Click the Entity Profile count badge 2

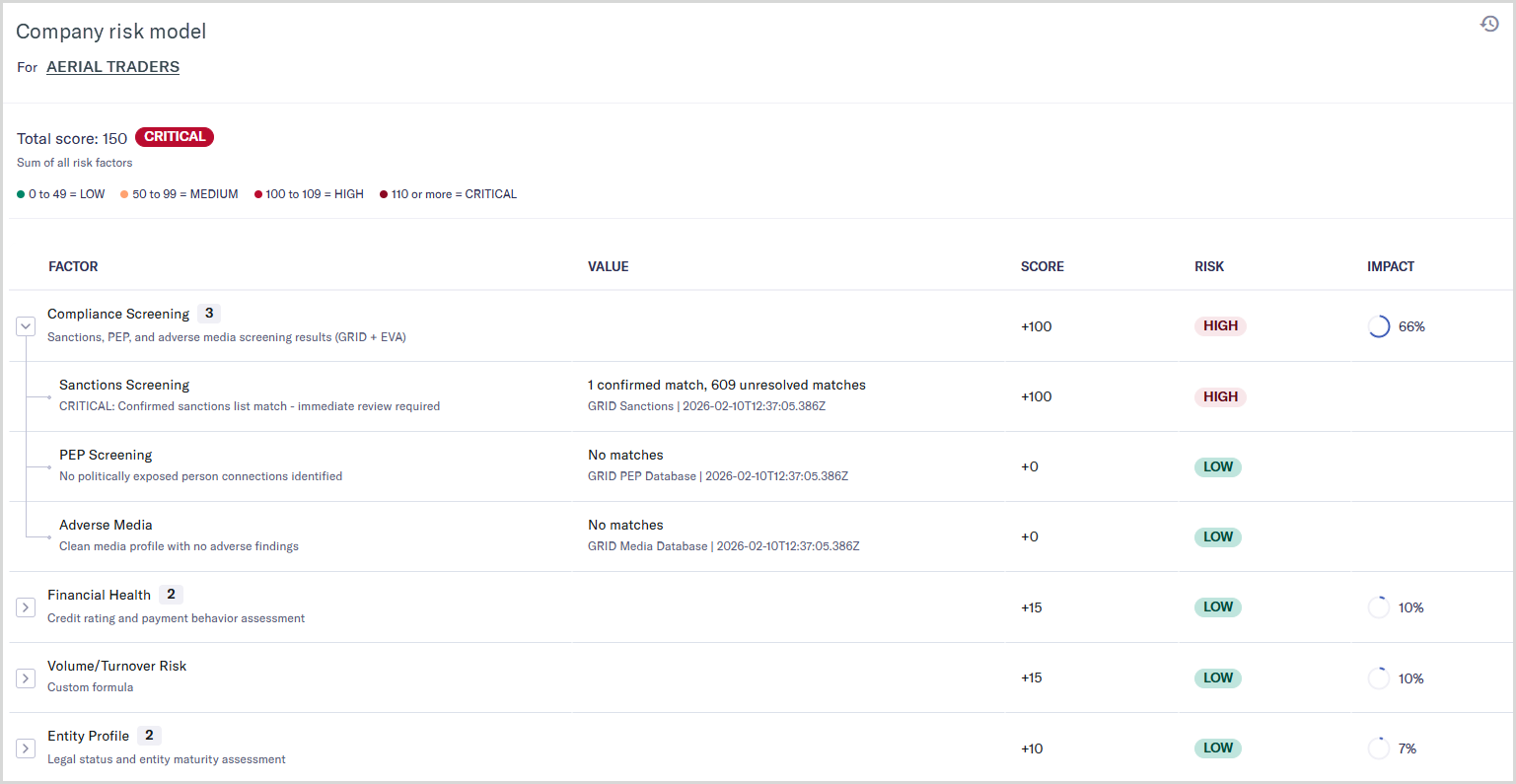click(149, 736)
